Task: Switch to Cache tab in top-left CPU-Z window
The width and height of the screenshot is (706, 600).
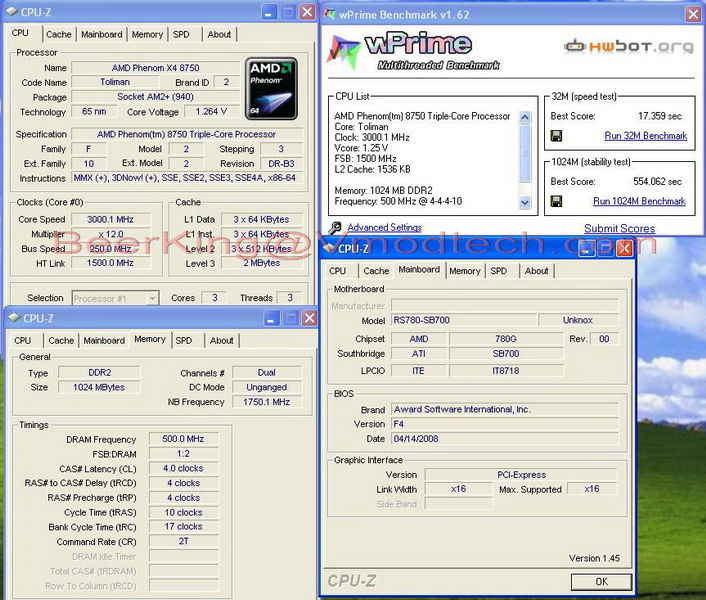Action: pyautogui.click(x=59, y=34)
